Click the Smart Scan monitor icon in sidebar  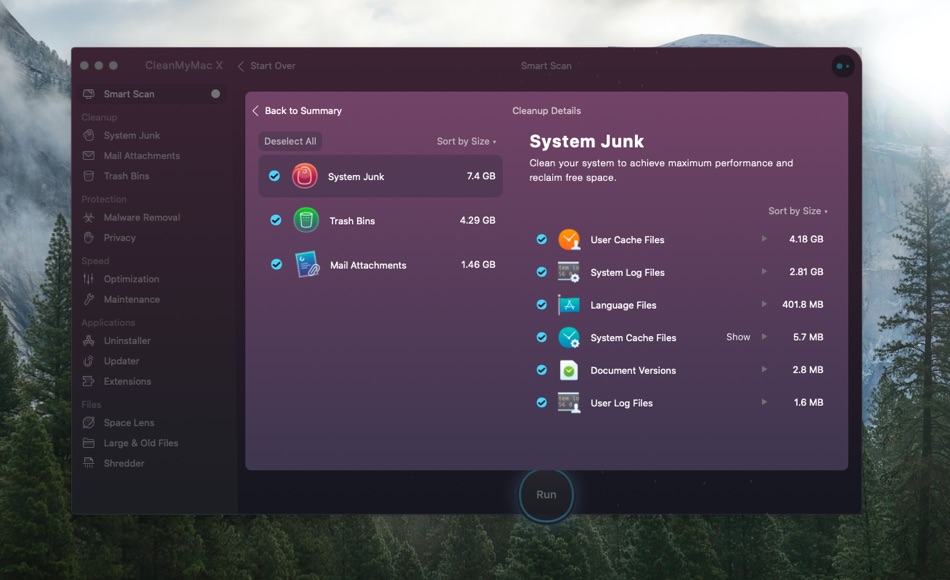[x=88, y=94]
